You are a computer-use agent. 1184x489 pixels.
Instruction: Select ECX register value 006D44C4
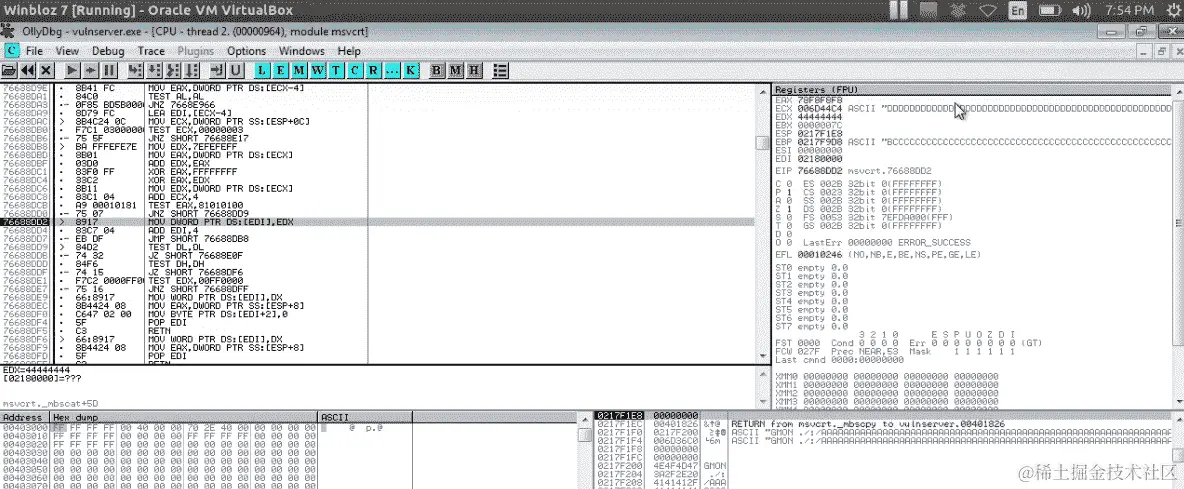coord(819,108)
